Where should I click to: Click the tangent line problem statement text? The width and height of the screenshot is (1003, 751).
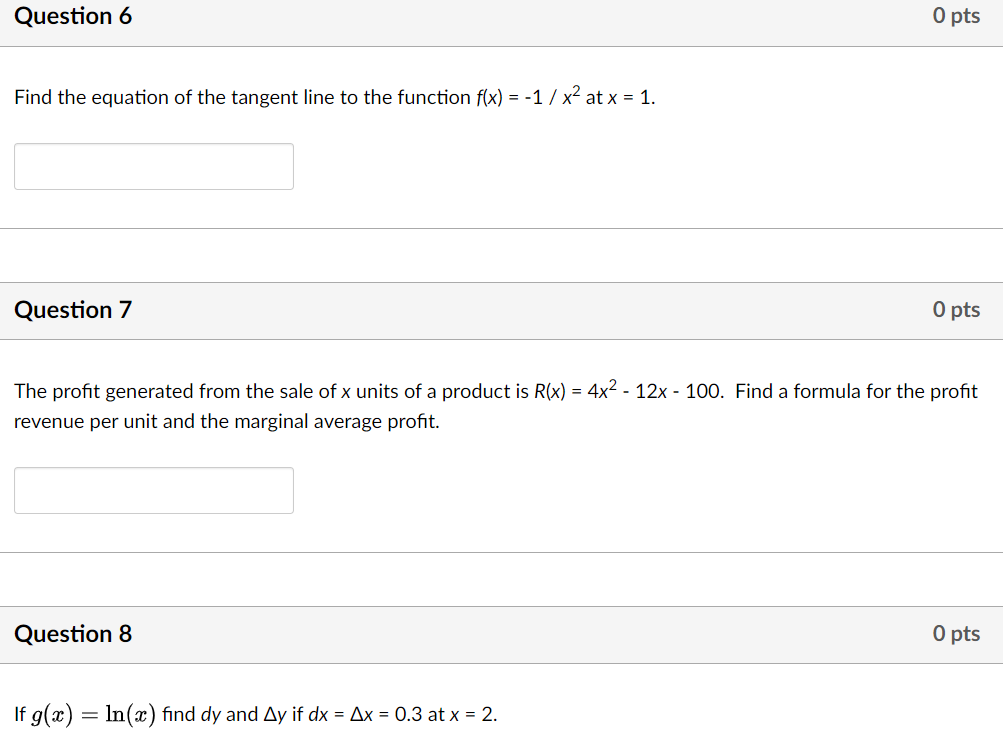pyautogui.click(x=333, y=97)
